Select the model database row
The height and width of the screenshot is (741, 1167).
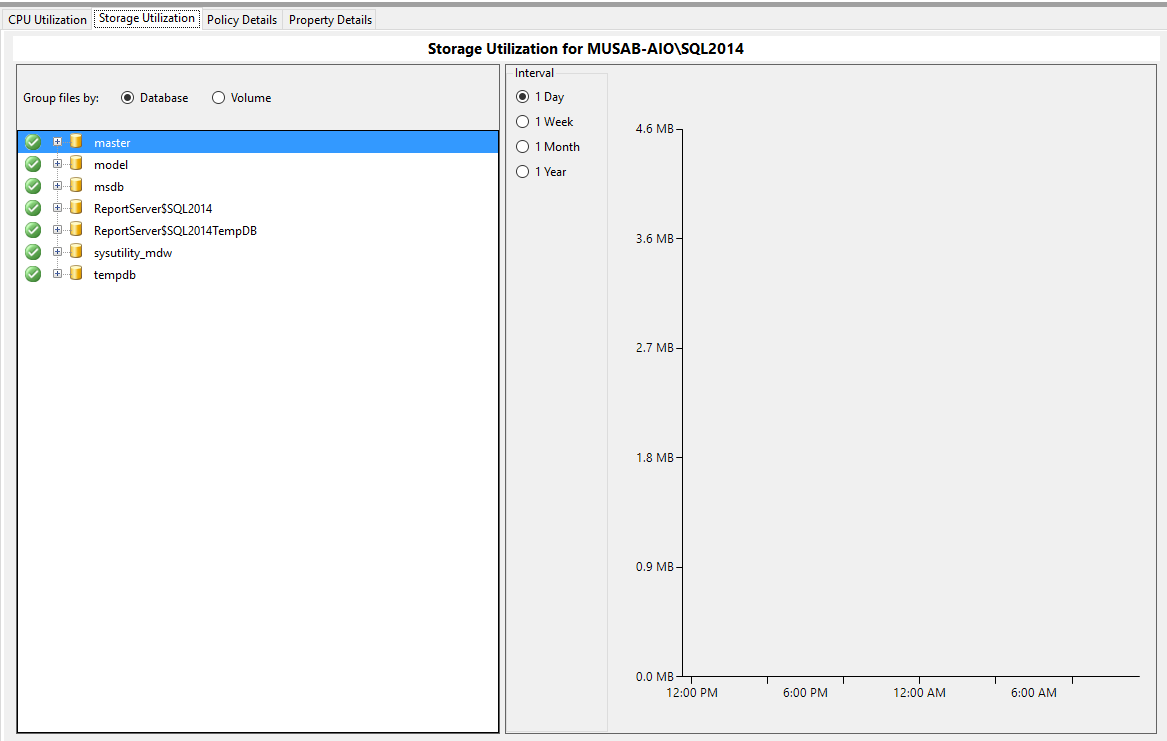tap(258, 164)
